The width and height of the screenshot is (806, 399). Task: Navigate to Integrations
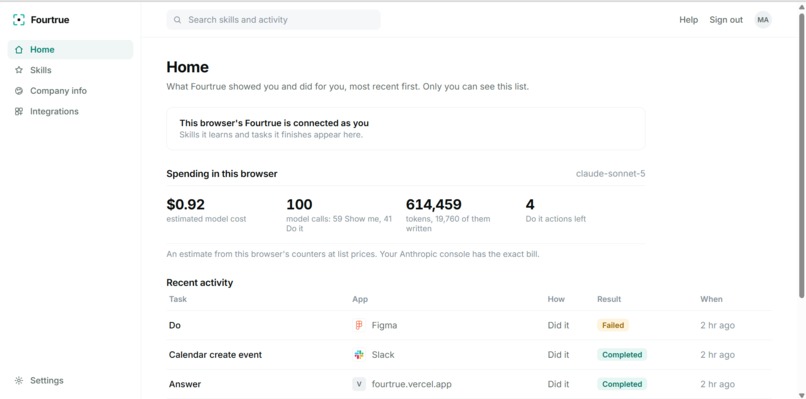pos(70,112)
